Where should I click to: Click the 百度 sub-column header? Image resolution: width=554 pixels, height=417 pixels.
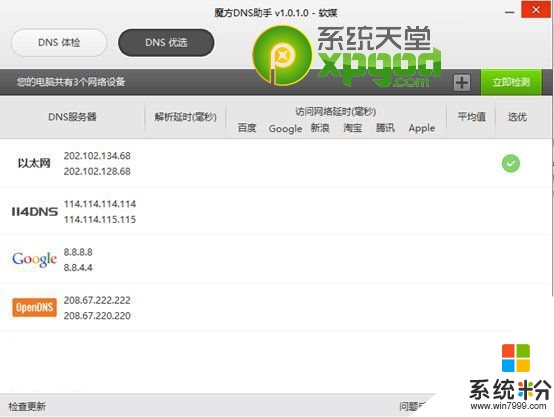click(x=247, y=128)
